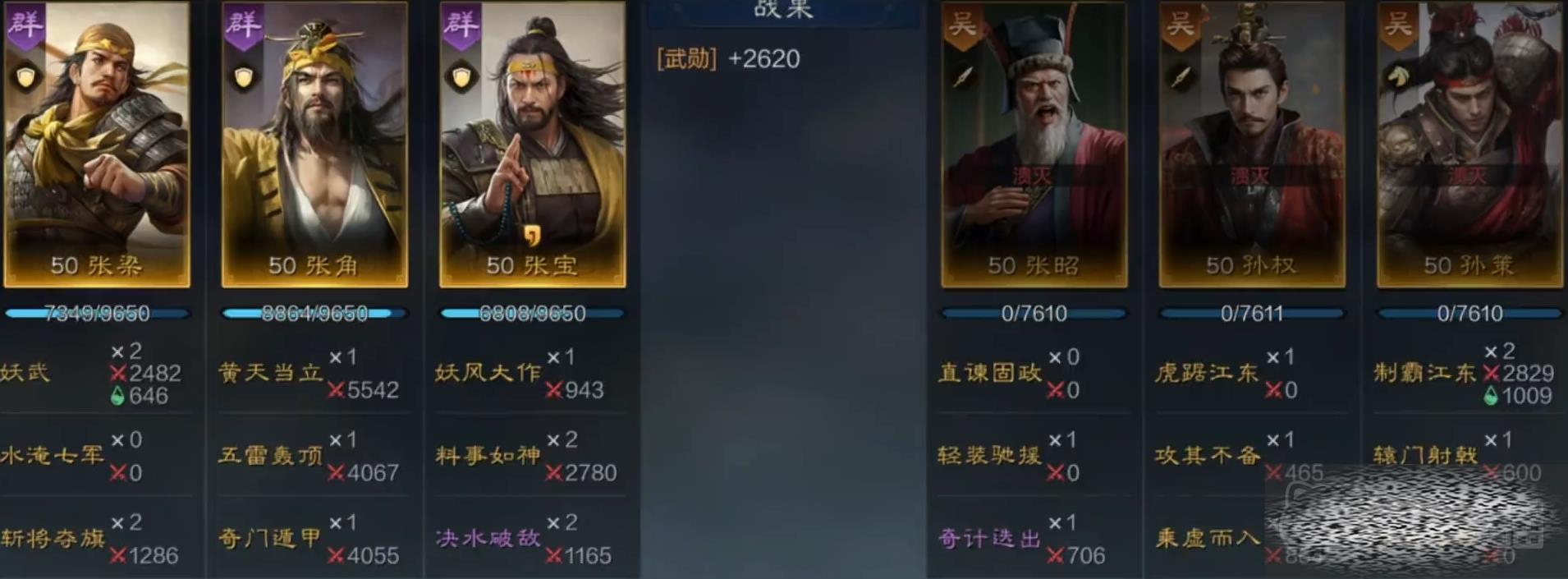Select the 虎踞江东 skill entry

tap(1207, 373)
